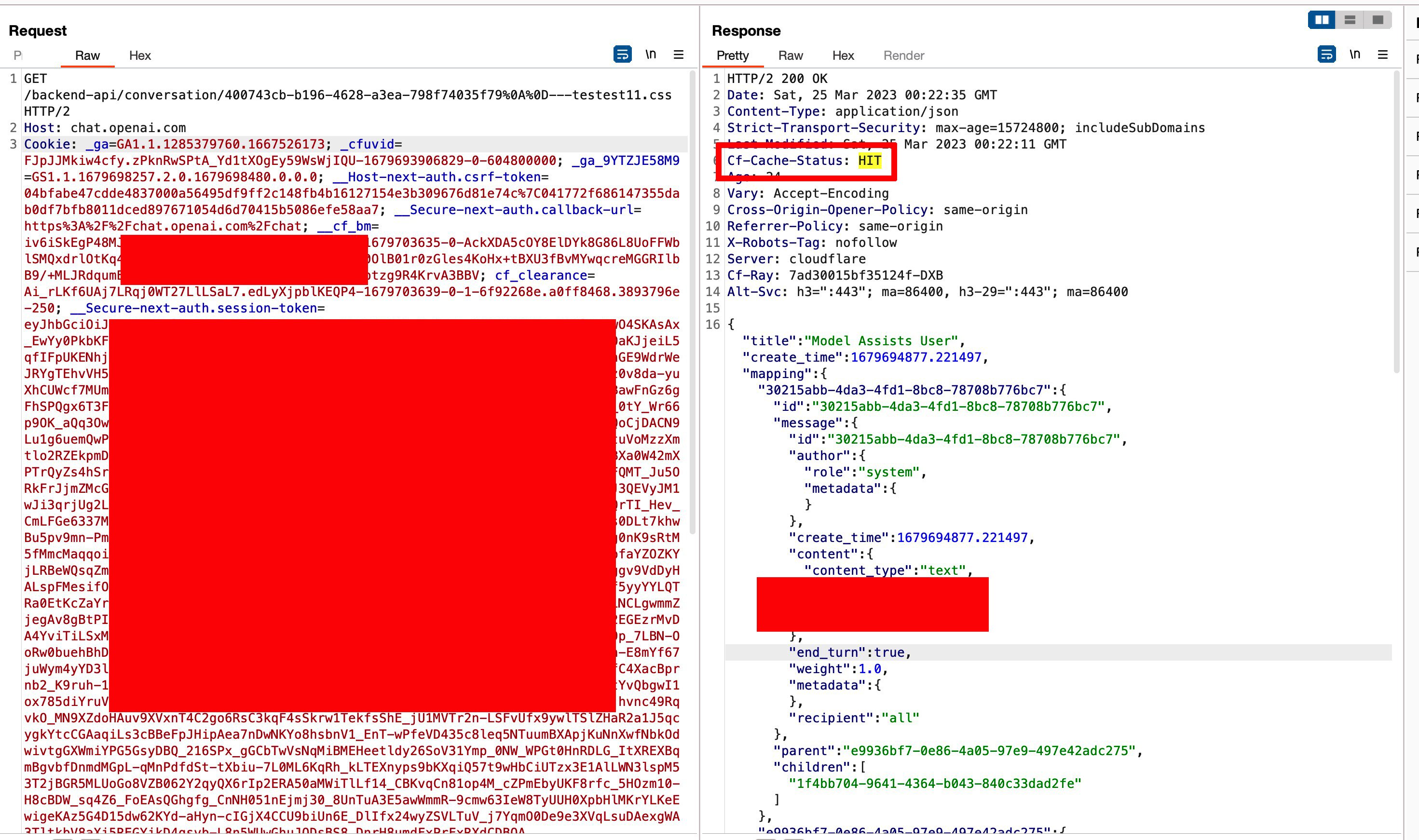The width and height of the screenshot is (1419, 840).
Task: Open hamburger options menu in Request panel
Action: [679, 54]
